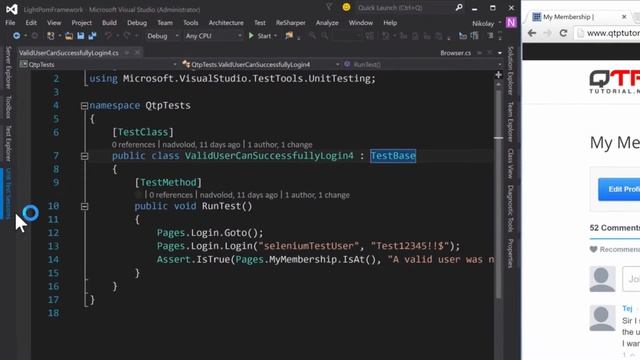Click the icon right of Start dropdown
640x360 pixels.
click(289, 36)
